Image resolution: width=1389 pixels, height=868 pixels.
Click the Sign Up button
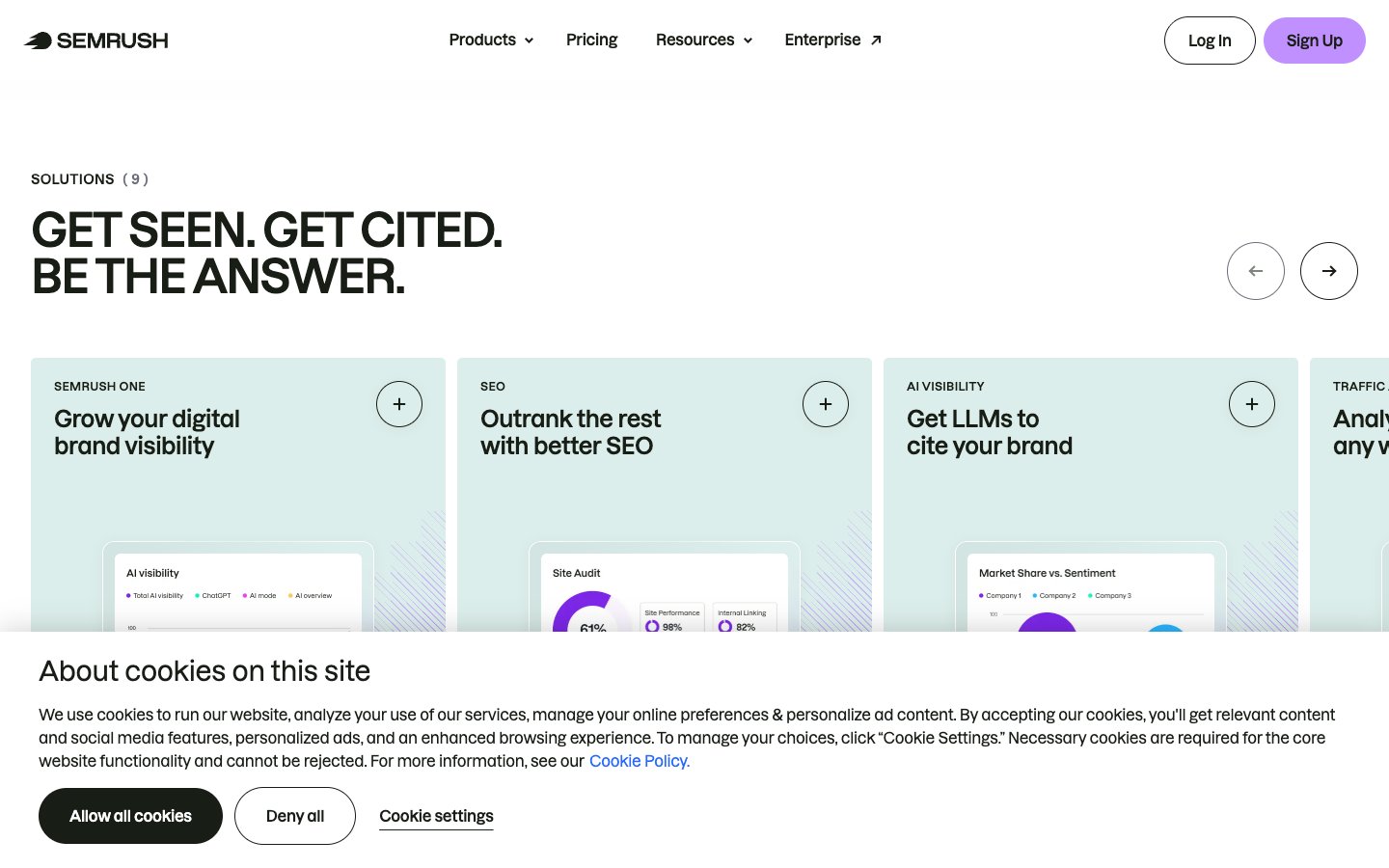(x=1314, y=41)
